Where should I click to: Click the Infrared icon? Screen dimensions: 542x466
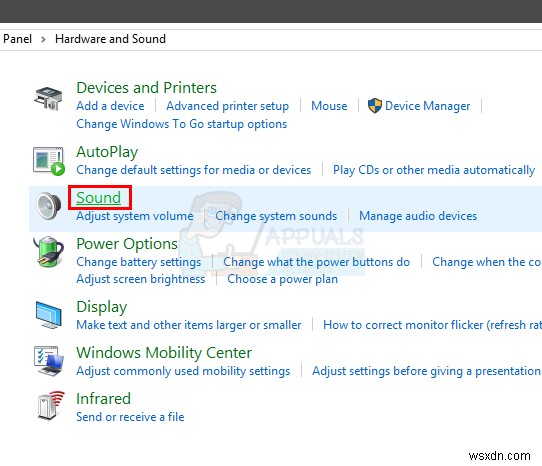pyautogui.click(x=51, y=405)
